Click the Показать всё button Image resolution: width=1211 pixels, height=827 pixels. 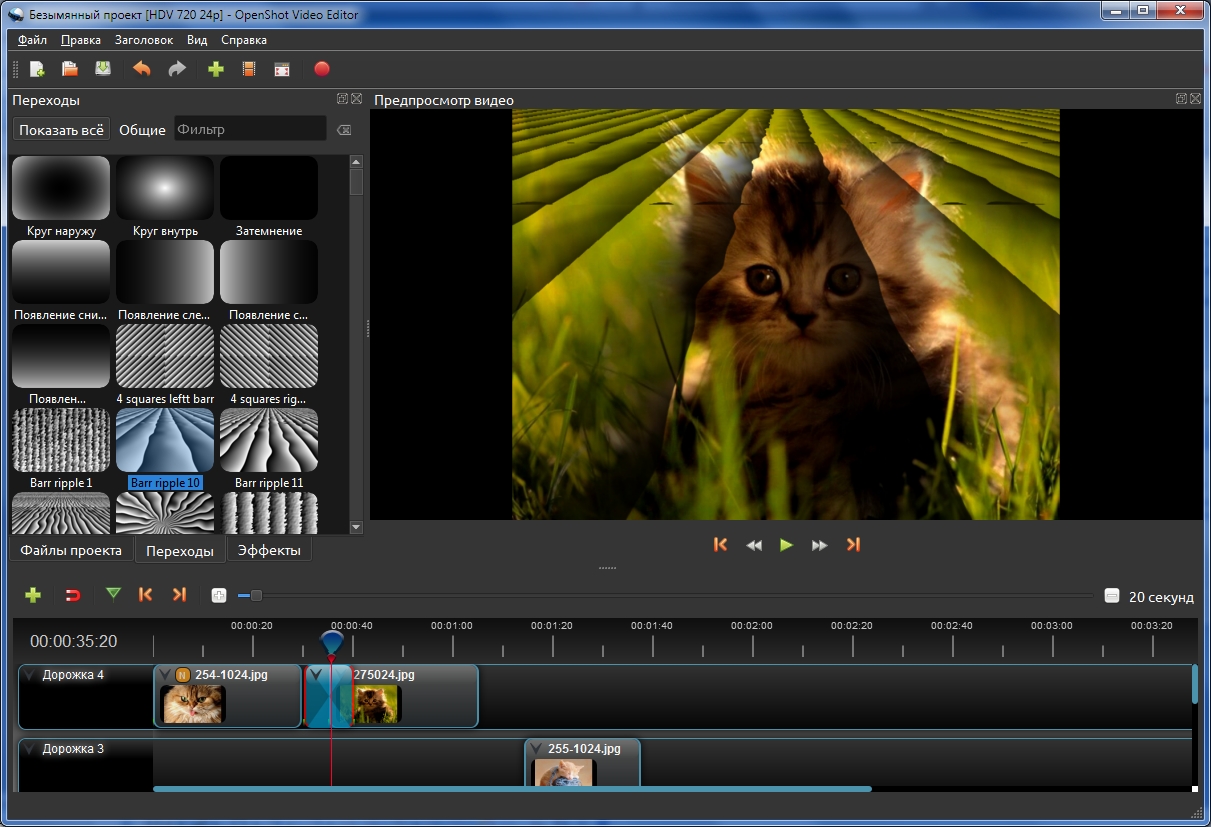click(61, 130)
